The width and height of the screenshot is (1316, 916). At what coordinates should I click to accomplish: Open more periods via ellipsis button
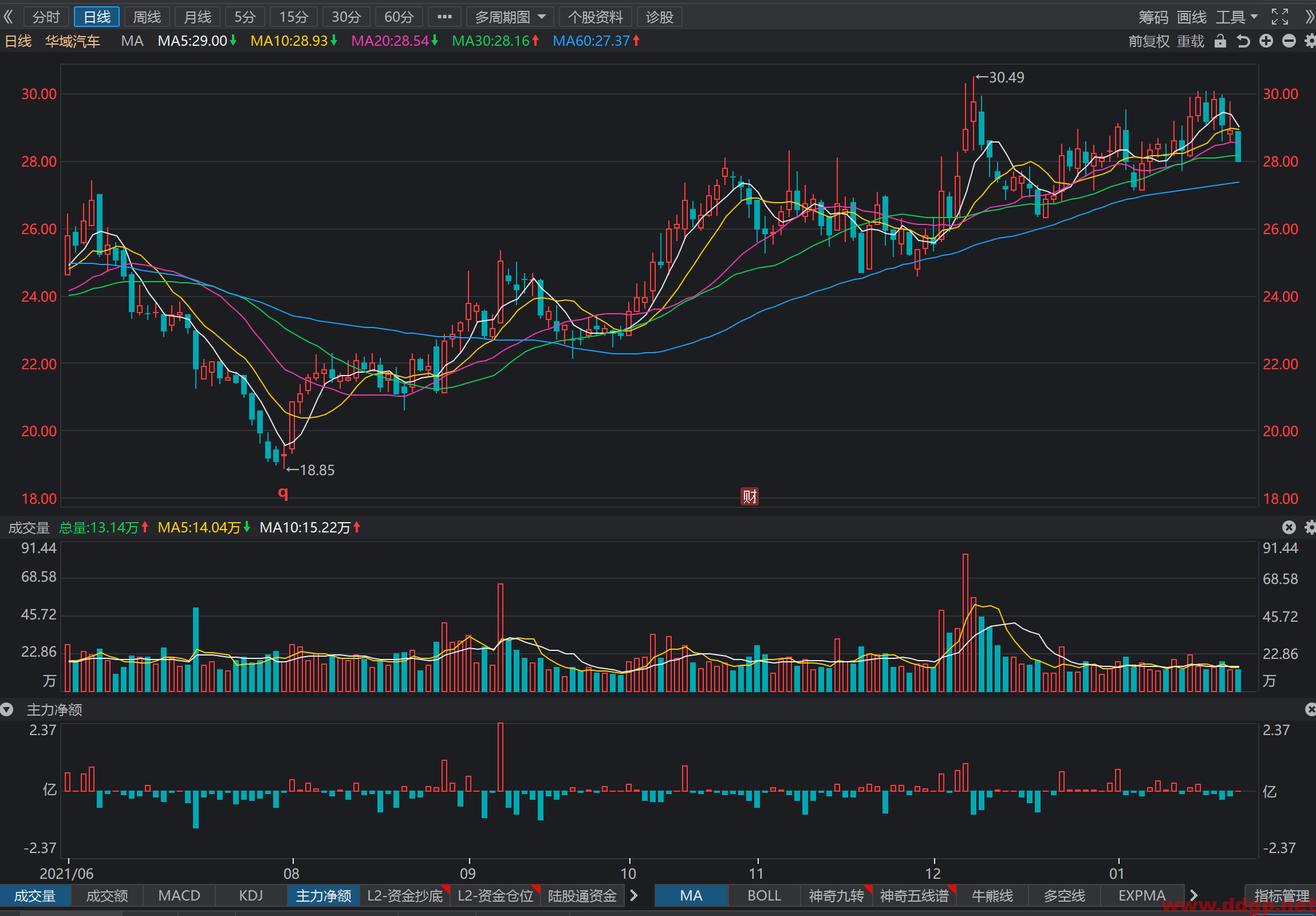tap(444, 17)
